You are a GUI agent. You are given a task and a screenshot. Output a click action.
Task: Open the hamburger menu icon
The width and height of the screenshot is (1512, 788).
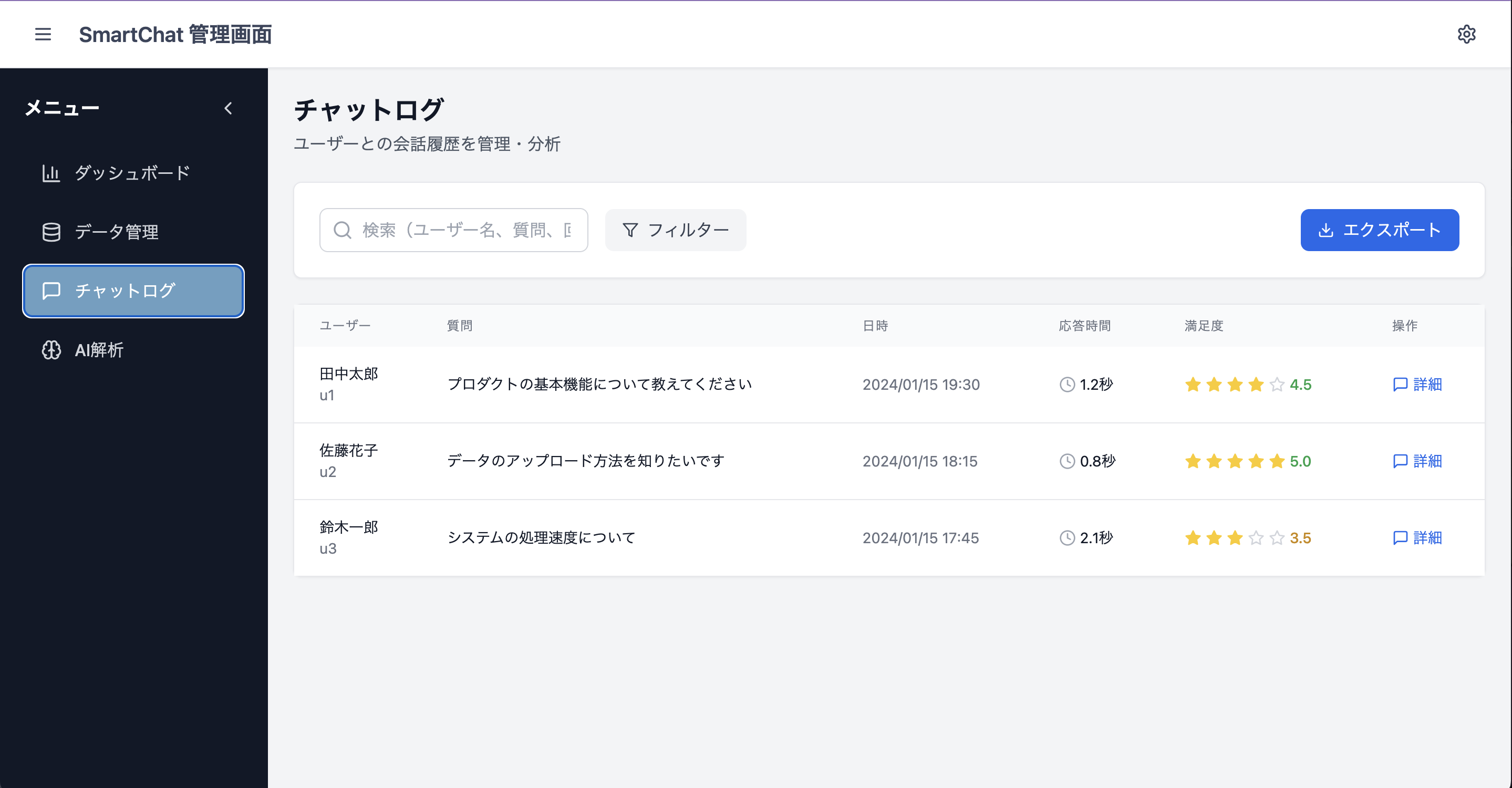[43, 35]
